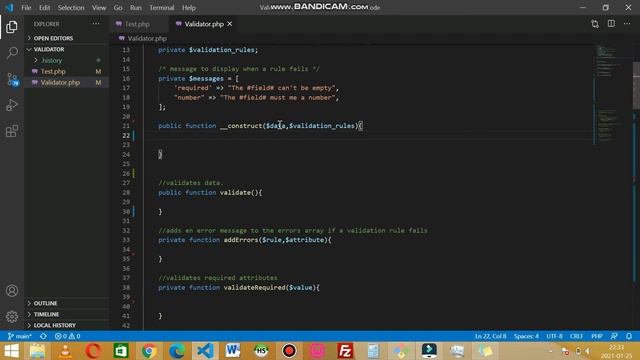Open the Extensions view
Viewport: 640px width, 360px height.
[12, 131]
